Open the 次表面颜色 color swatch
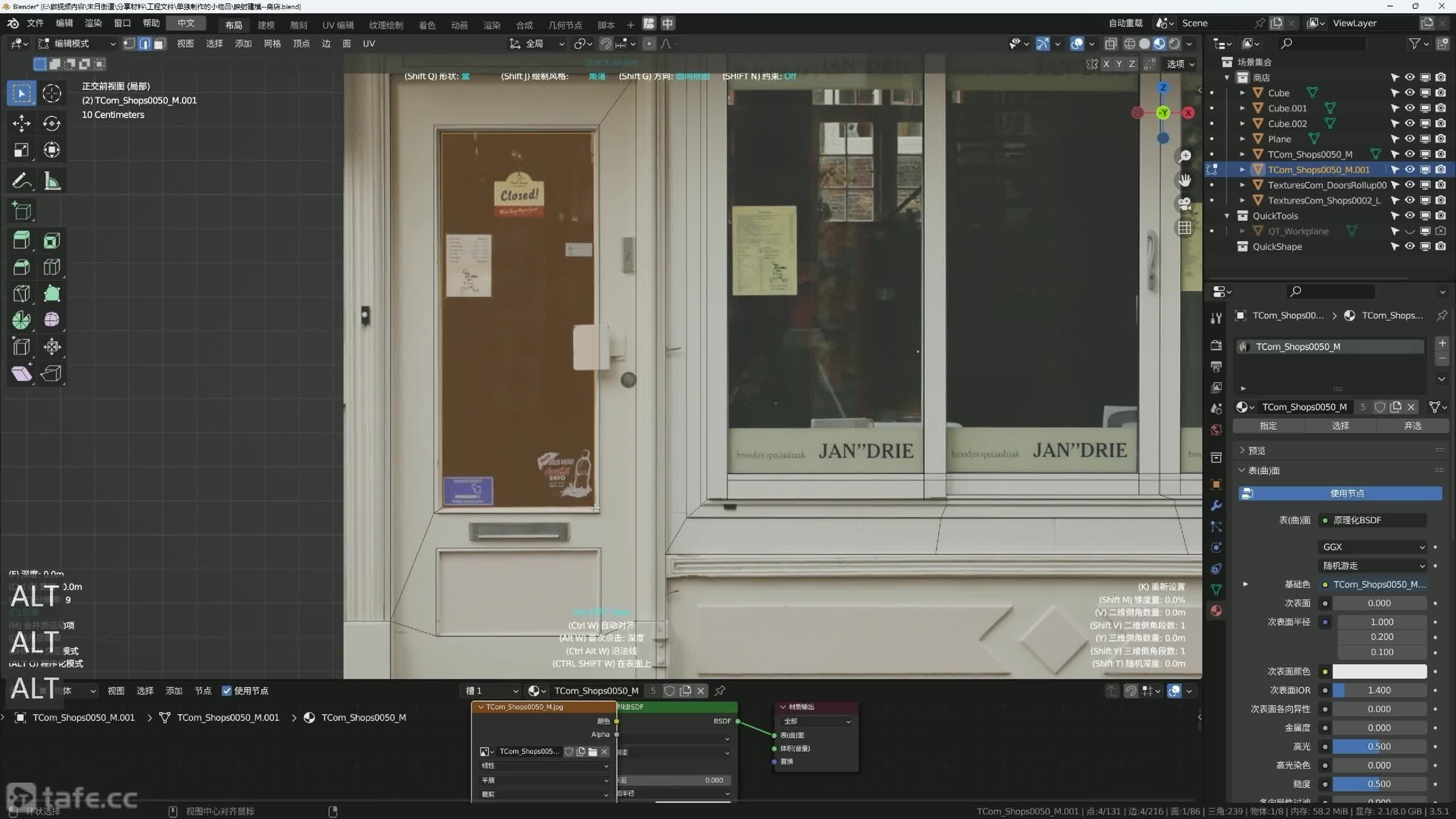 point(1379,672)
